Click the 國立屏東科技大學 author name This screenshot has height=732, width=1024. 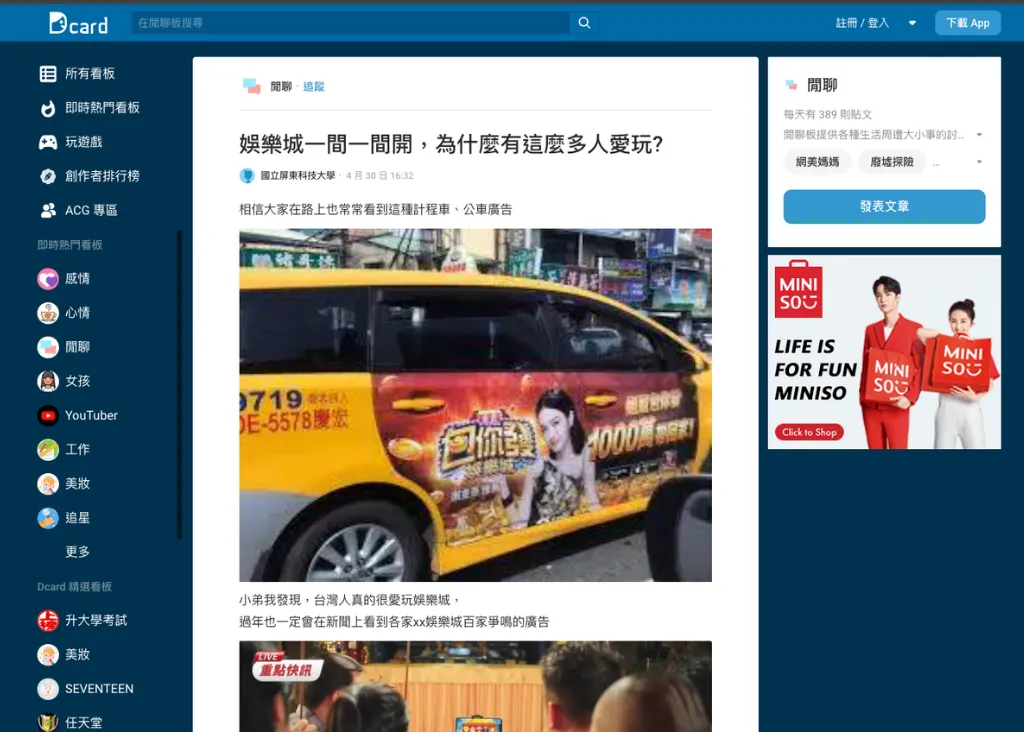[298, 176]
